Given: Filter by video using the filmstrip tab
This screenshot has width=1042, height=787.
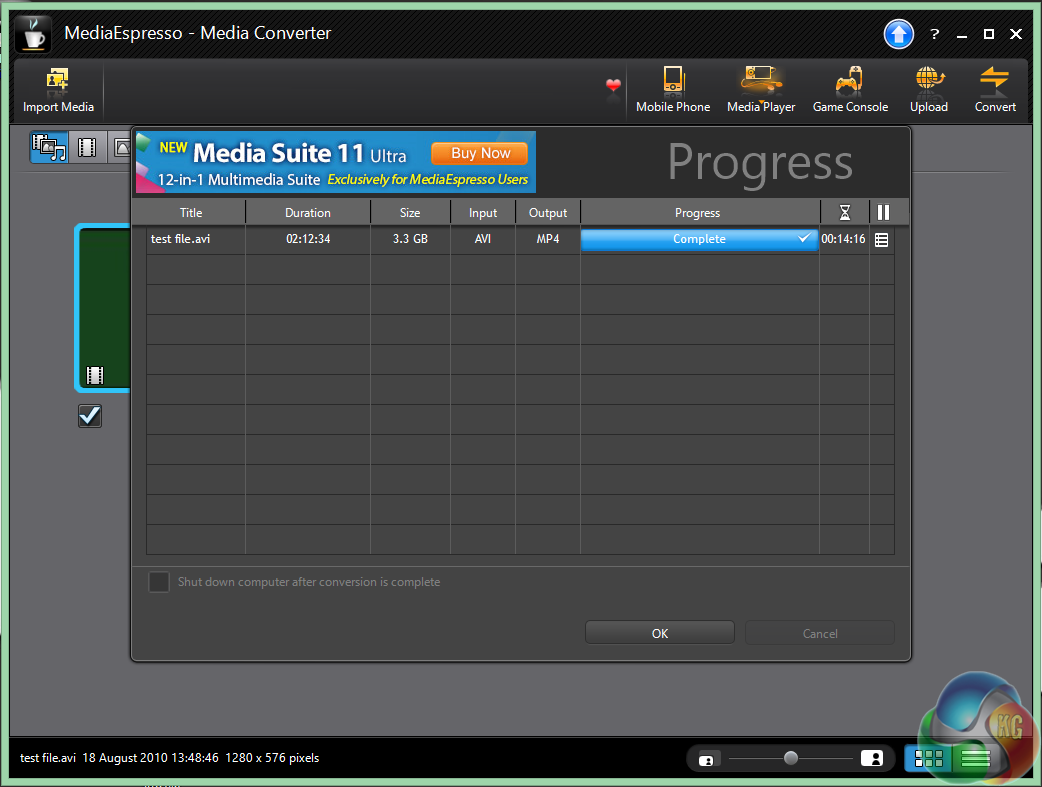Looking at the screenshot, I should coord(87,148).
